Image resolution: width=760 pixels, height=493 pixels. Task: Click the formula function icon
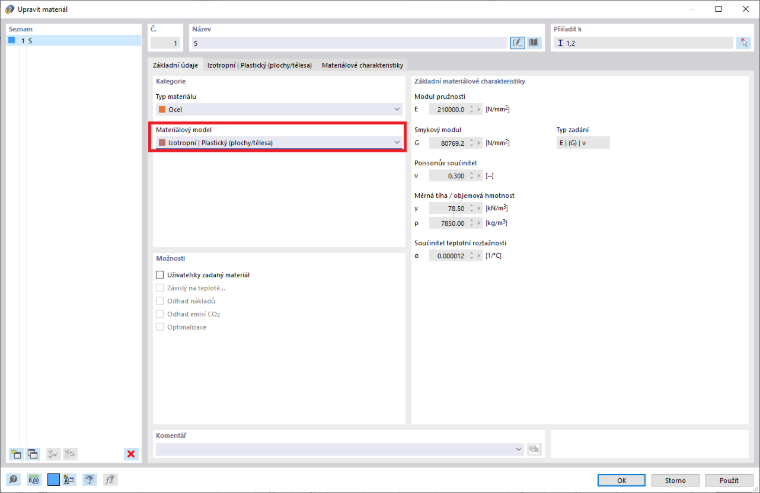click(x=110, y=479)
